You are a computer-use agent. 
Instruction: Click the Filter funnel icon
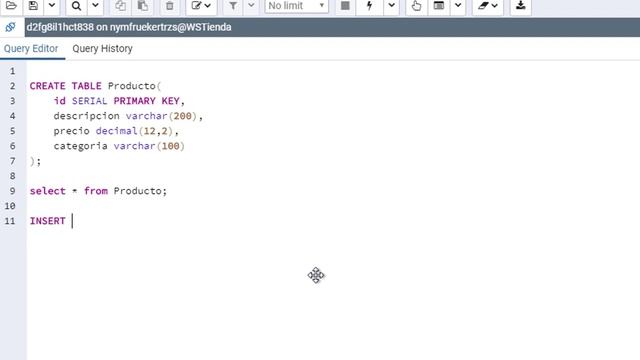(233, 6)
